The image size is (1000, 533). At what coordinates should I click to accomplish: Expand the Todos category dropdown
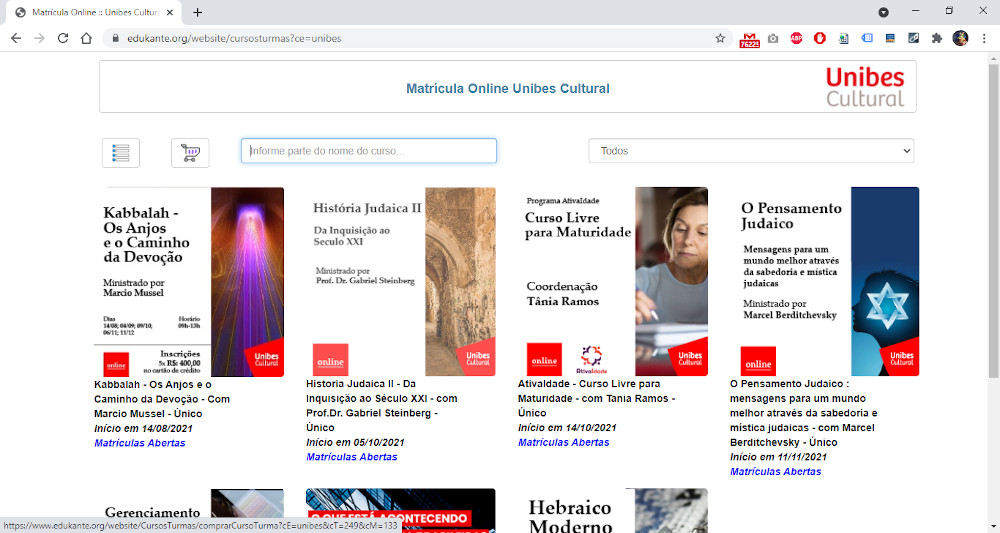point(751,151)
